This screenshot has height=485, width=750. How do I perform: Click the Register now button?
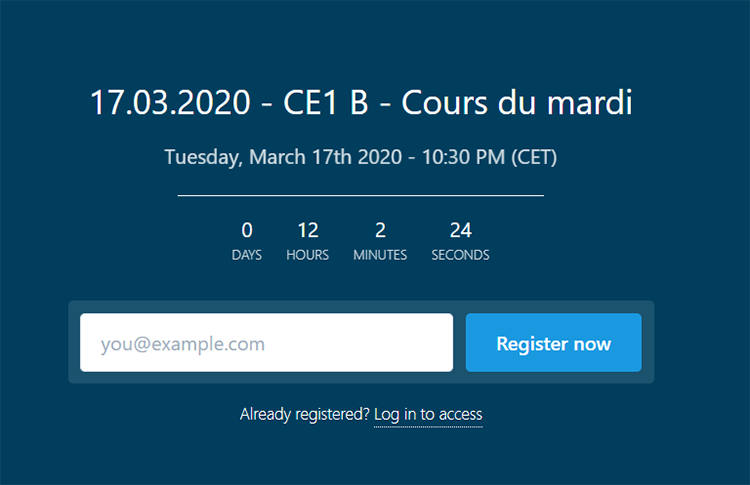click(553, 342)
